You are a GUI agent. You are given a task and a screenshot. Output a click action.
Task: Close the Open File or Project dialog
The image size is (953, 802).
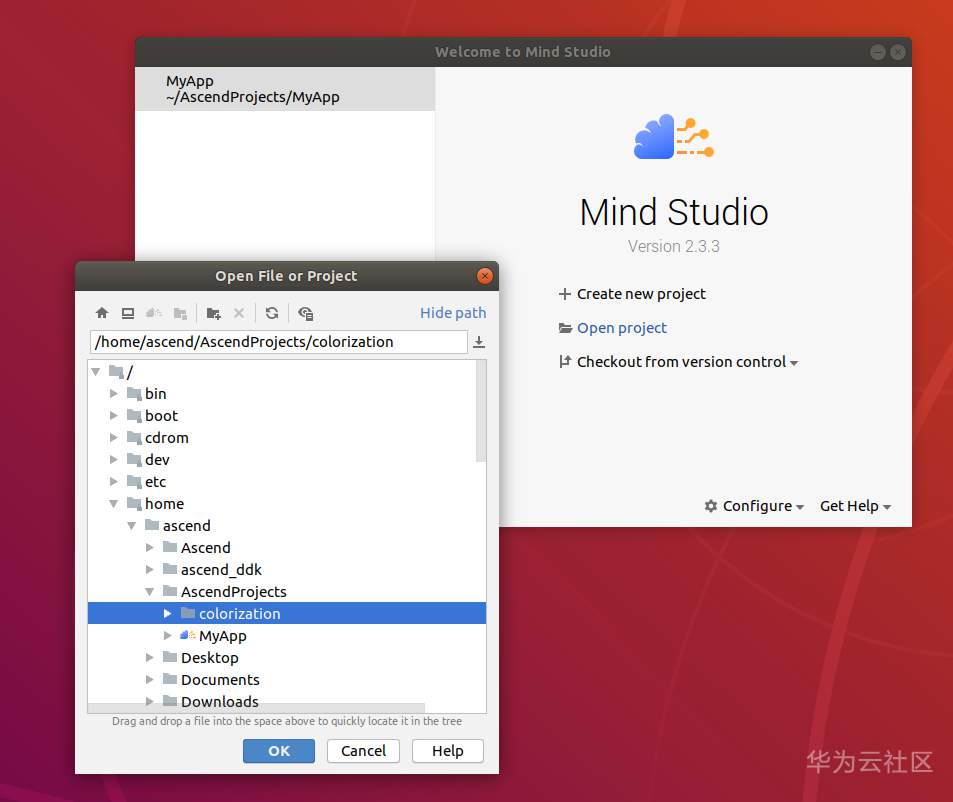pyautogui.click(x=484, y=276)
